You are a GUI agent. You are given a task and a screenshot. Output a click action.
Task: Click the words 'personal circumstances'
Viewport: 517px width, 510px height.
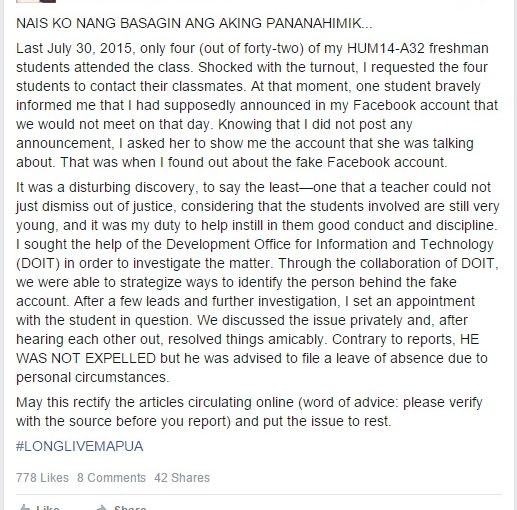coord(93,378)
